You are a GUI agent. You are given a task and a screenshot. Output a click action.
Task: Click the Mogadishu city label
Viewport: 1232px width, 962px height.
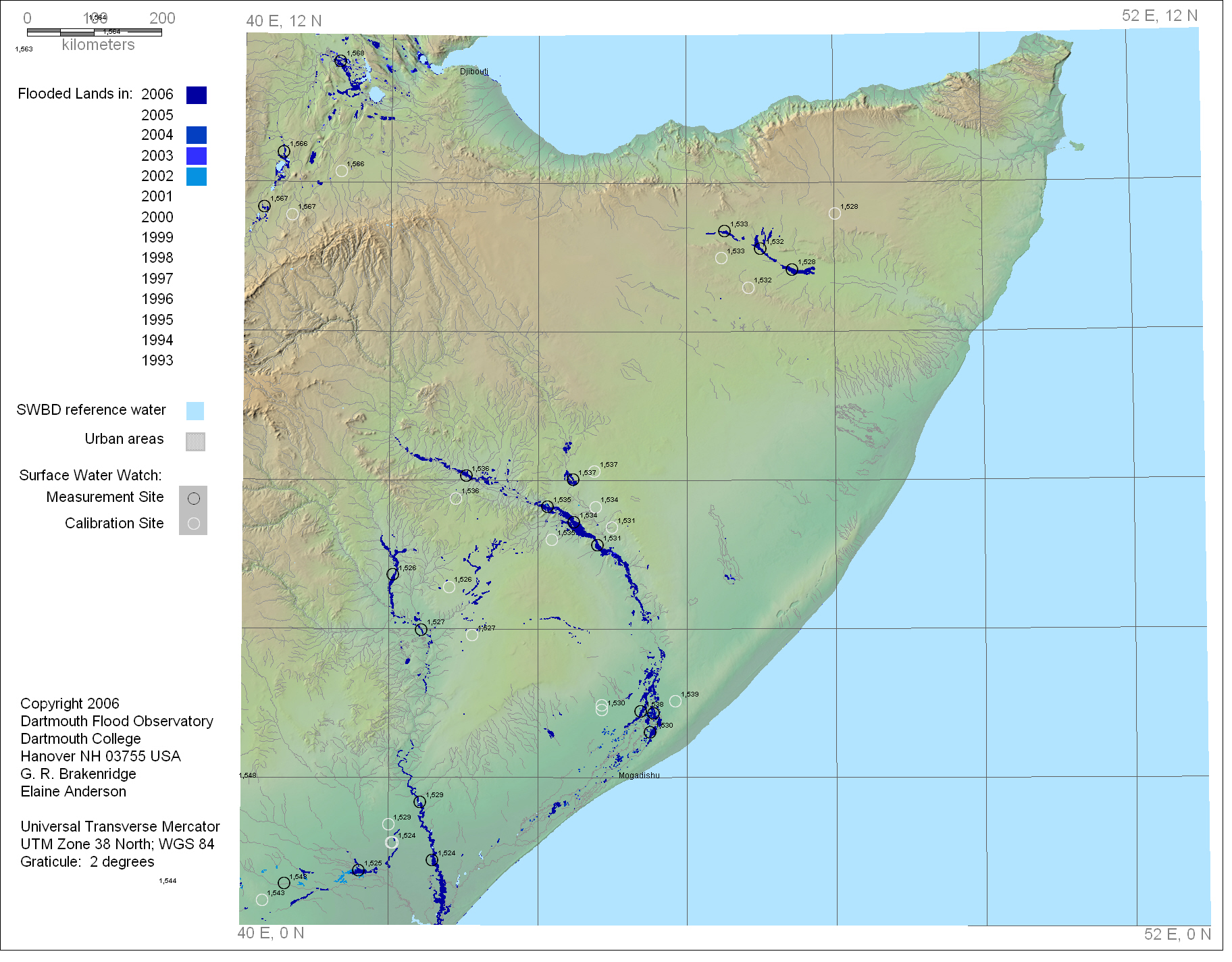pos(639,776)
